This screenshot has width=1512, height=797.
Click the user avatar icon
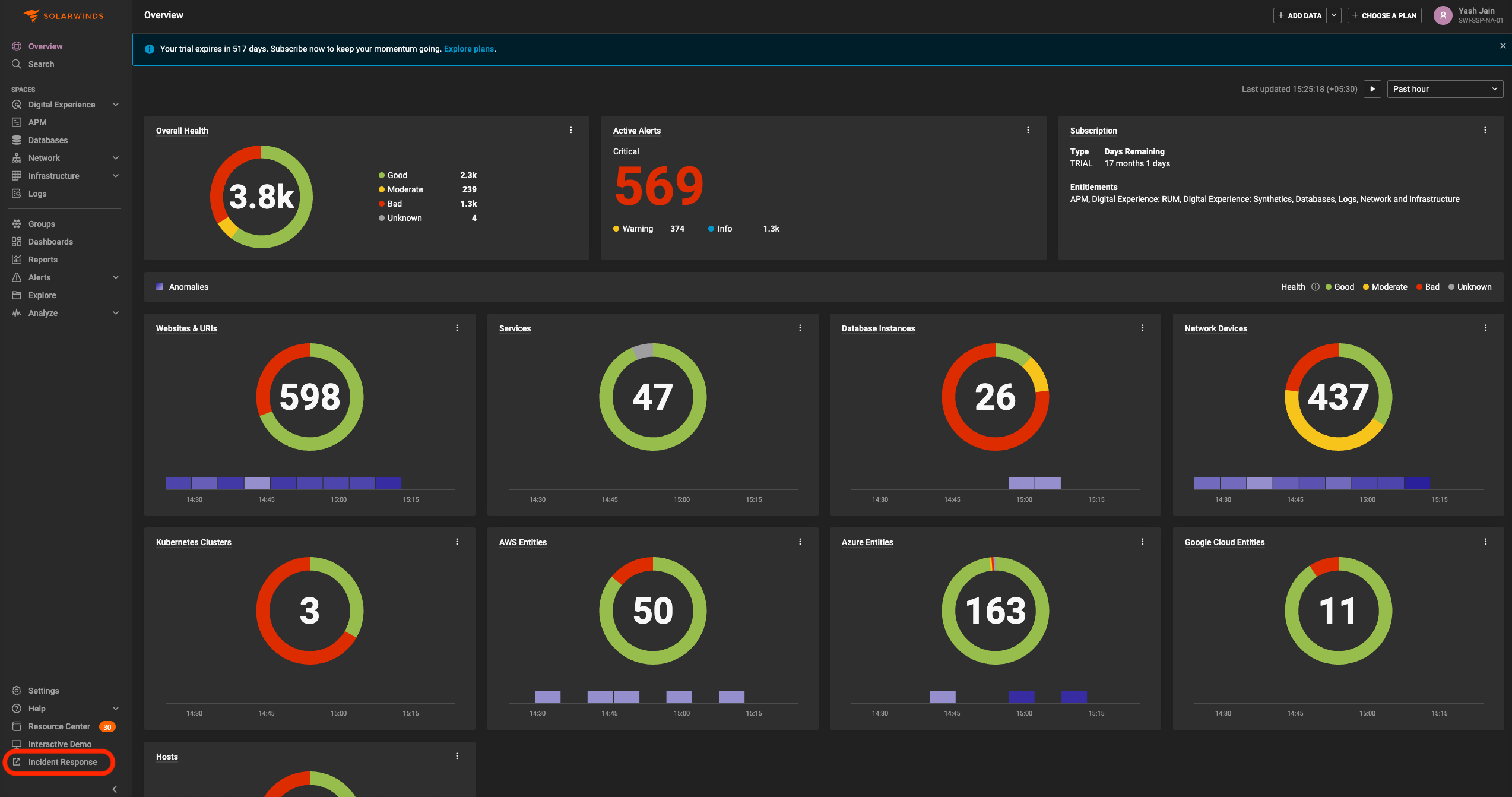click(x=1443, y=15)
